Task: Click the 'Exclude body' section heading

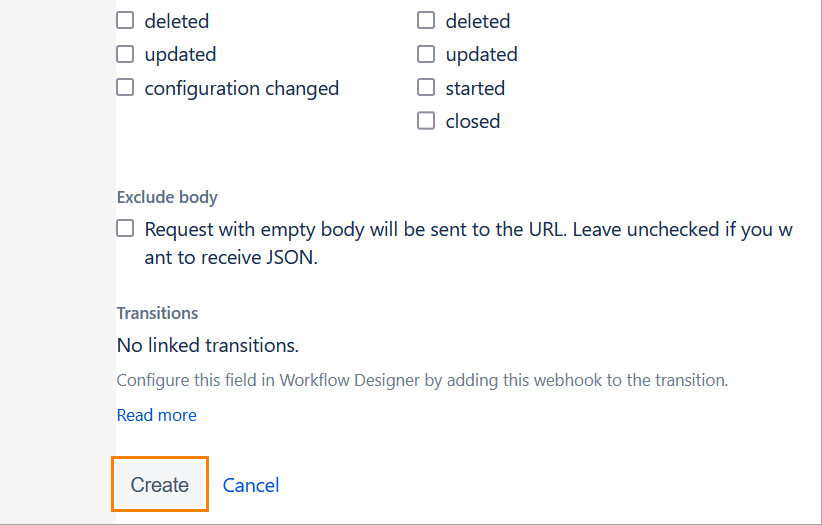Action: click(167, 197)
